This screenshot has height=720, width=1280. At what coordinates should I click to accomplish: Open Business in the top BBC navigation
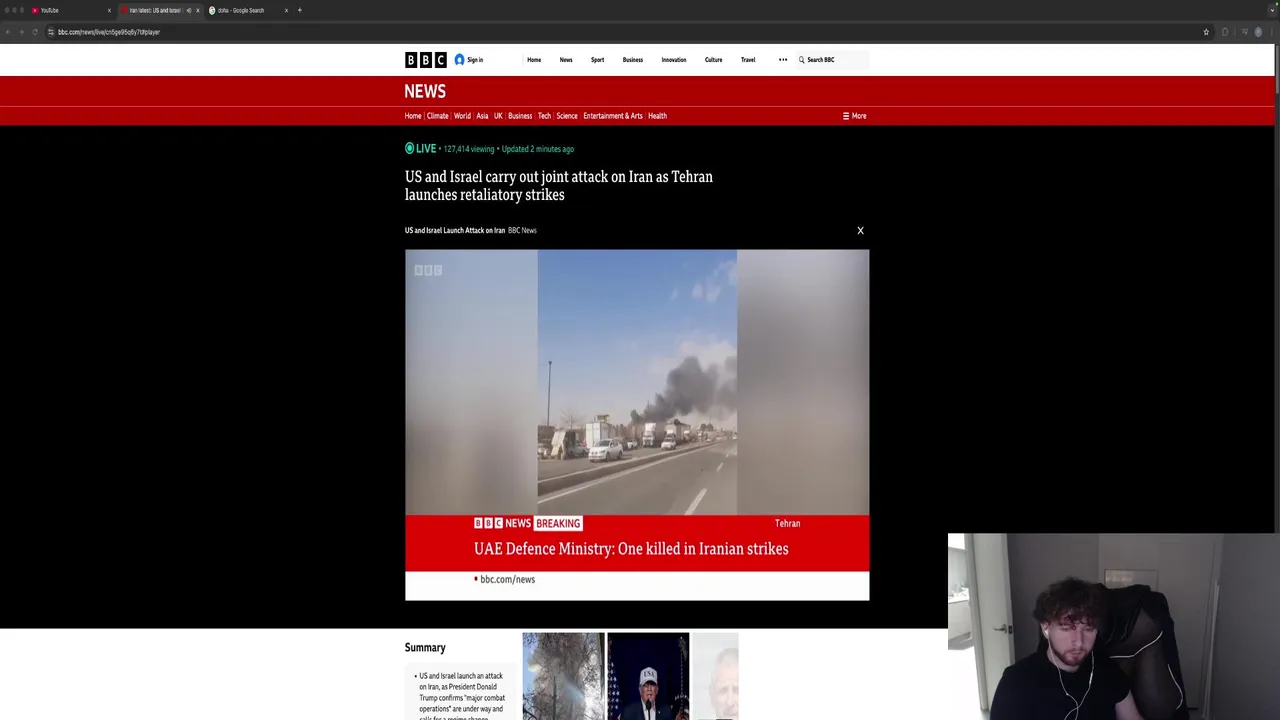[x=633, y=60]
